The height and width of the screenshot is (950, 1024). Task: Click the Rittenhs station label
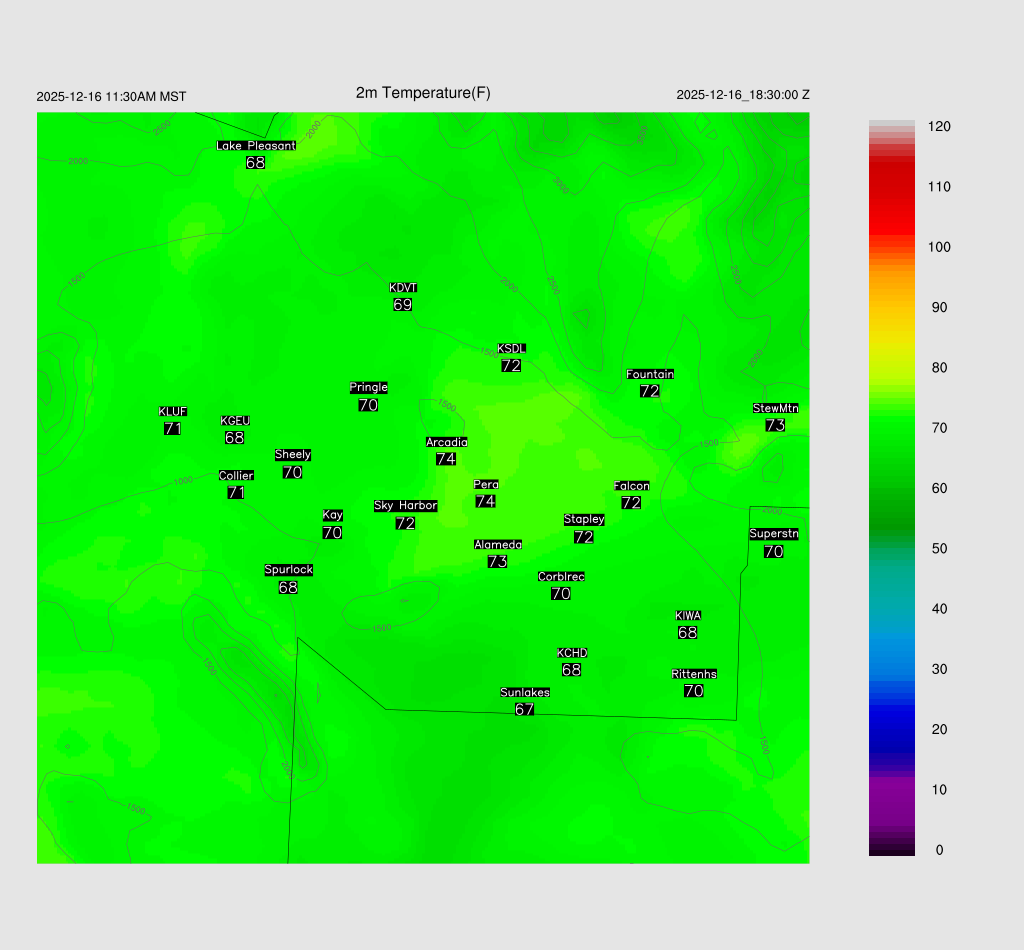pos(694,674)
